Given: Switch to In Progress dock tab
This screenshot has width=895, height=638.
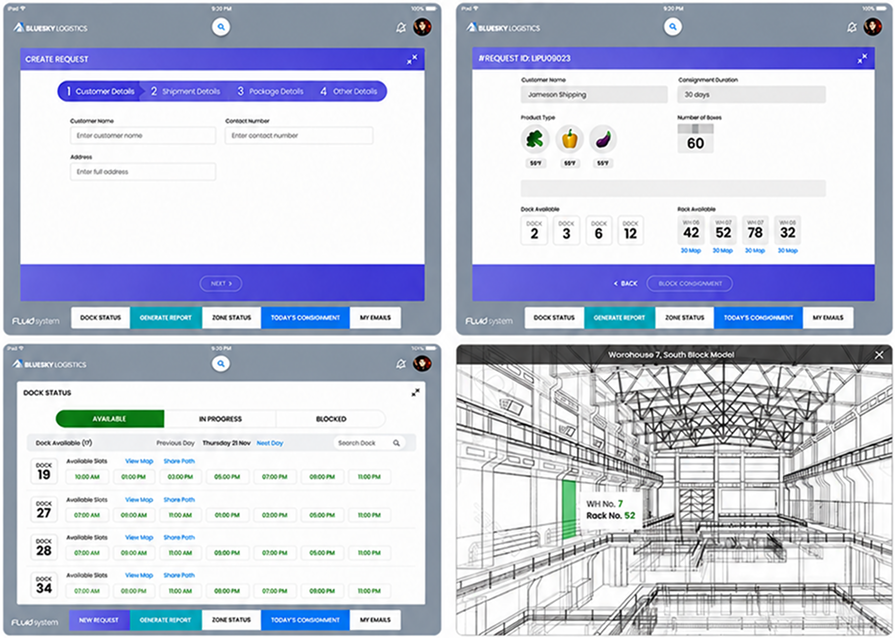Looking at the screenshot, I should pos(220,419).
